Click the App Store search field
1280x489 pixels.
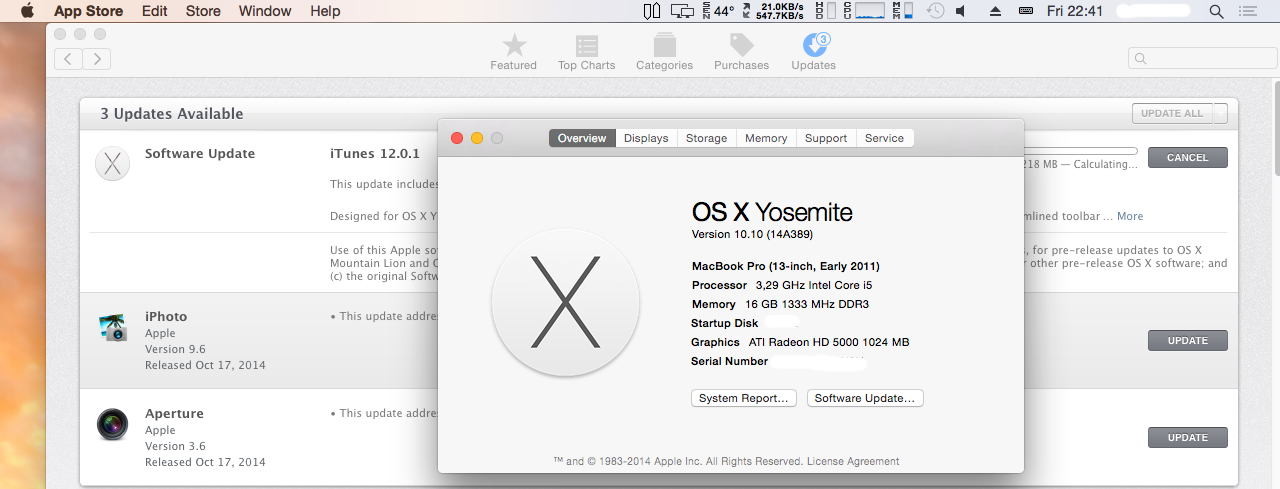click(1202, 58)
